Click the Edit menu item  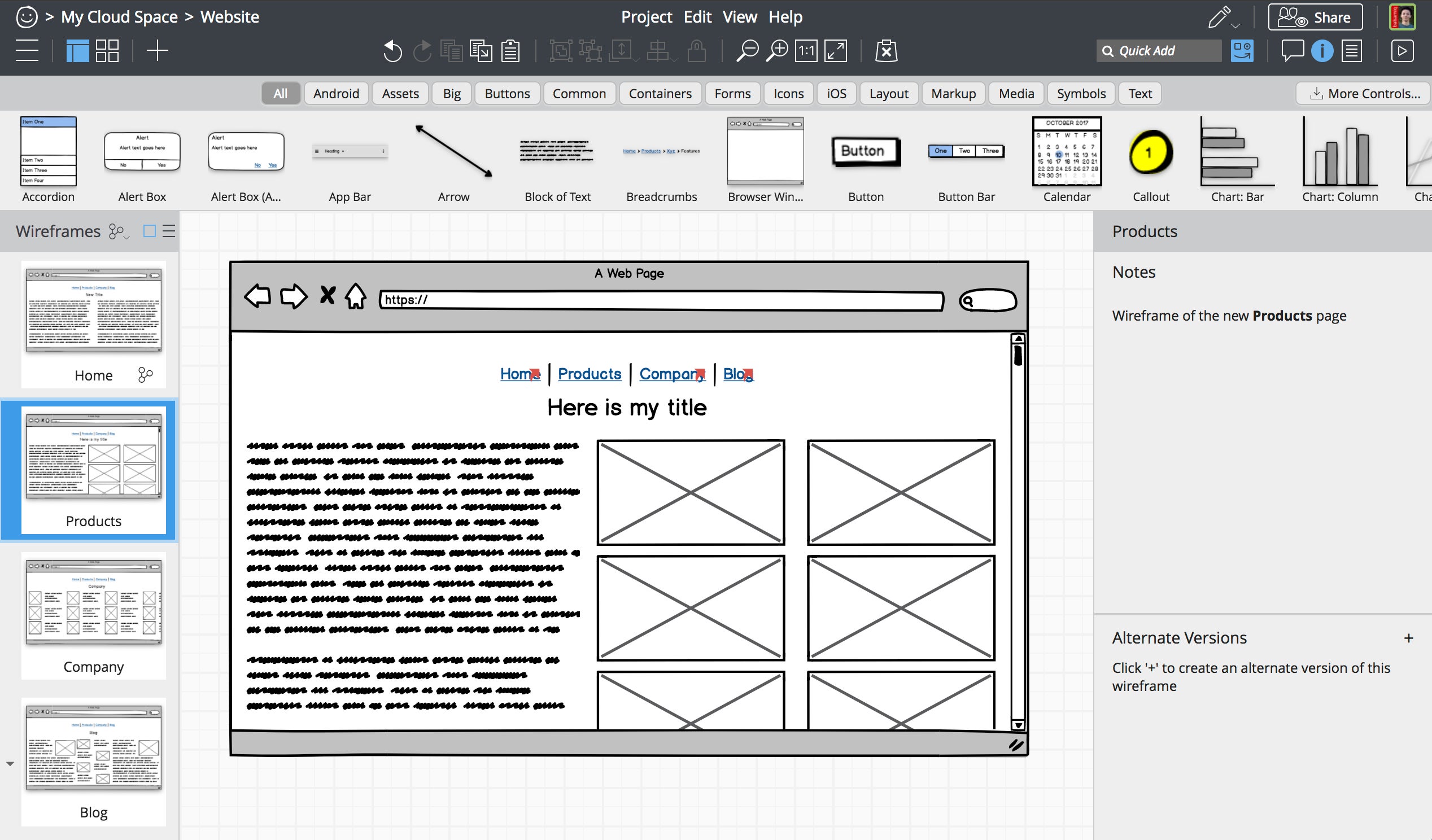(x=696, y=17)
